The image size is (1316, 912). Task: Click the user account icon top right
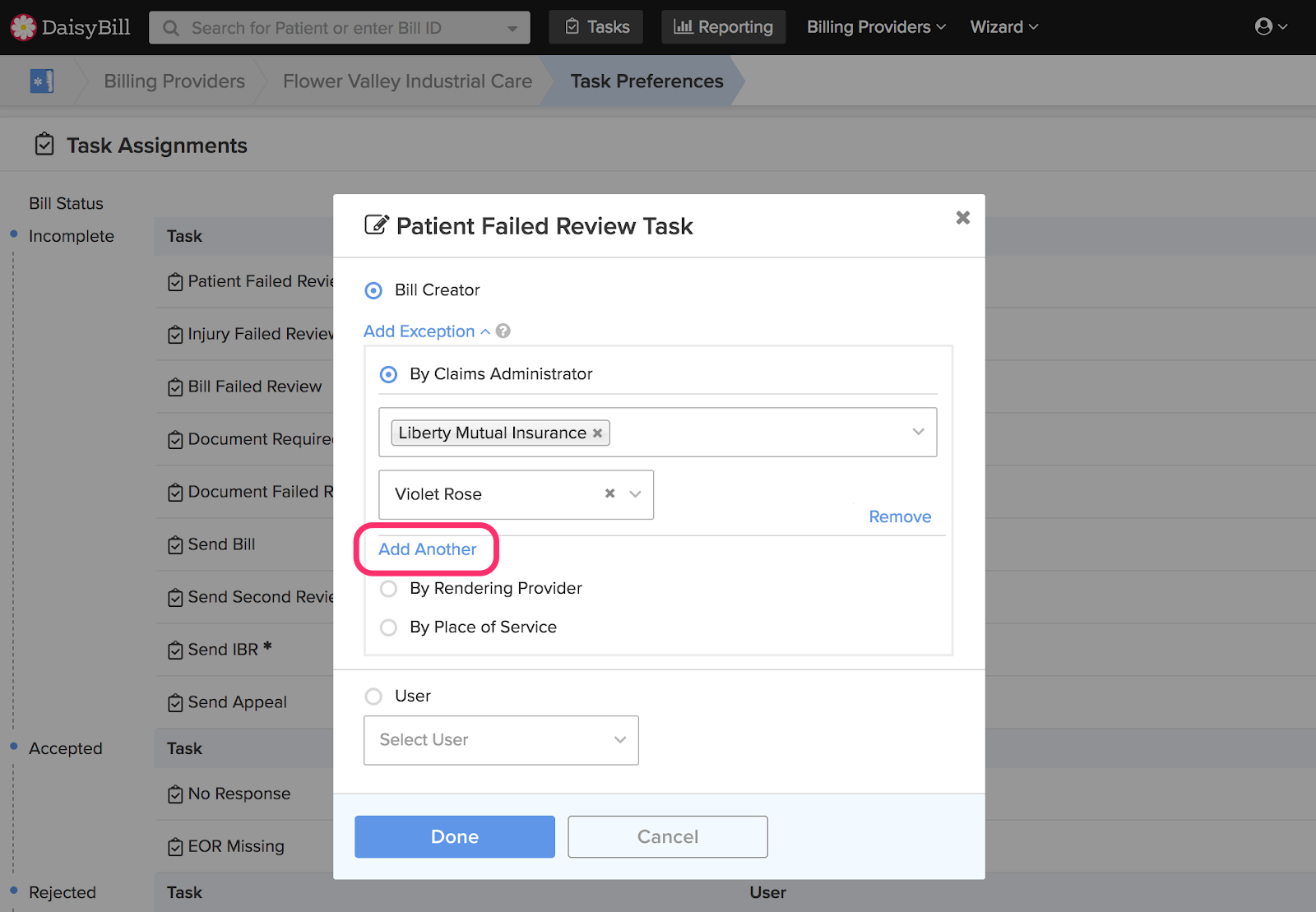coord(1264,26)
